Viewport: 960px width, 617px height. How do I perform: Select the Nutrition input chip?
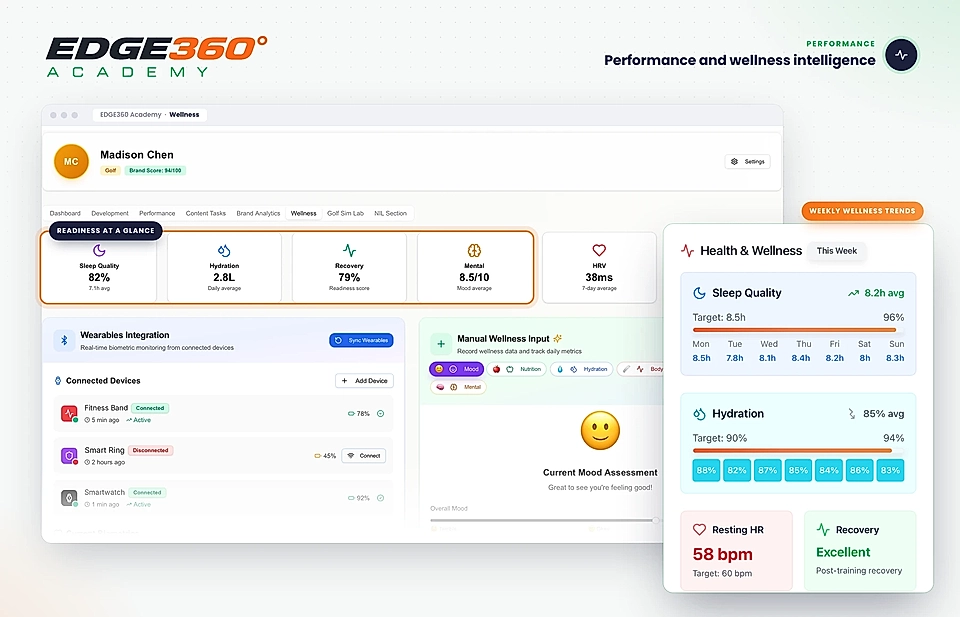click(517, 369)
